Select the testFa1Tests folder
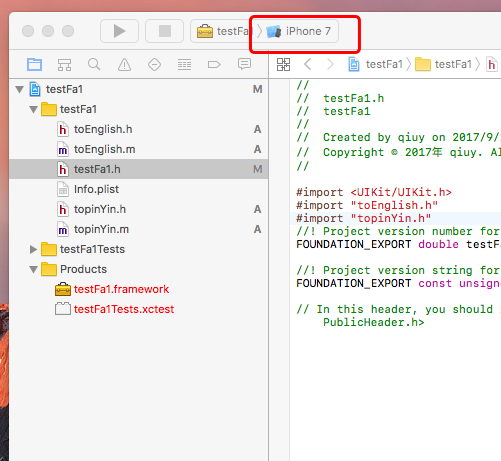Image resolution: width=501 pixels, height=461 pixels. pos(139,249)
